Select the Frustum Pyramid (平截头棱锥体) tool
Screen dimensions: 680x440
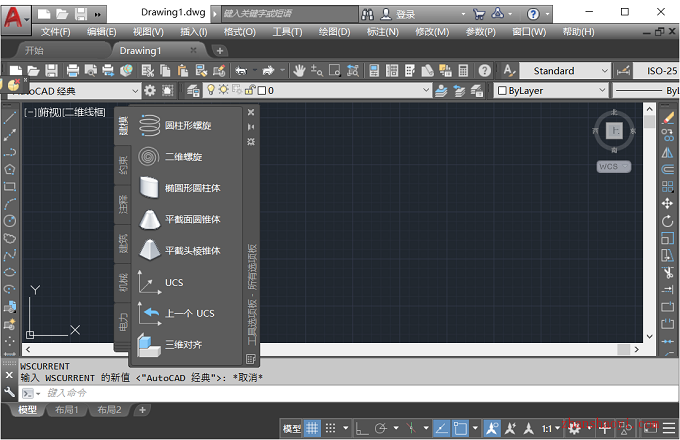pyautogui.click(x=179, y=251)
